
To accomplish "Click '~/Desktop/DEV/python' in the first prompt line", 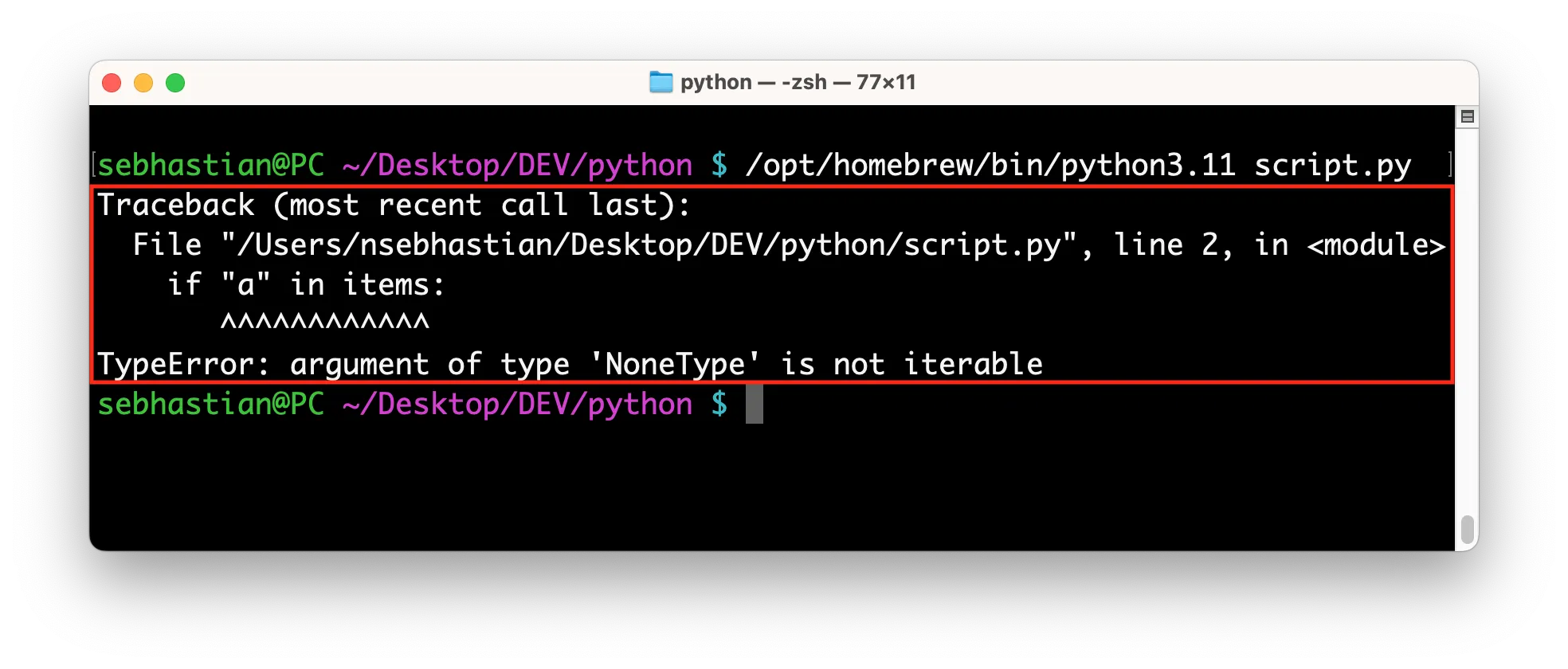I will 518,166.
